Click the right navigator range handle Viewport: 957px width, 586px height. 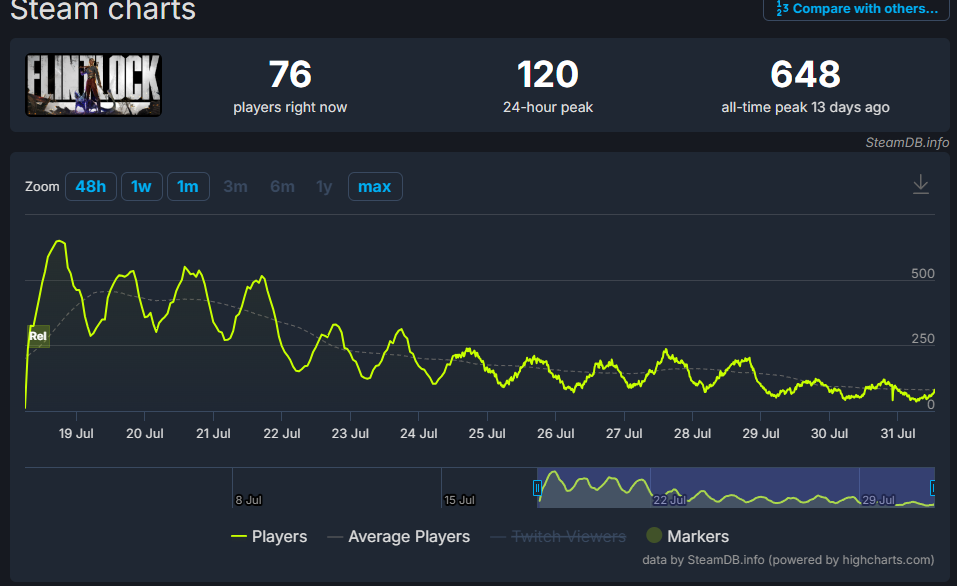933,488
